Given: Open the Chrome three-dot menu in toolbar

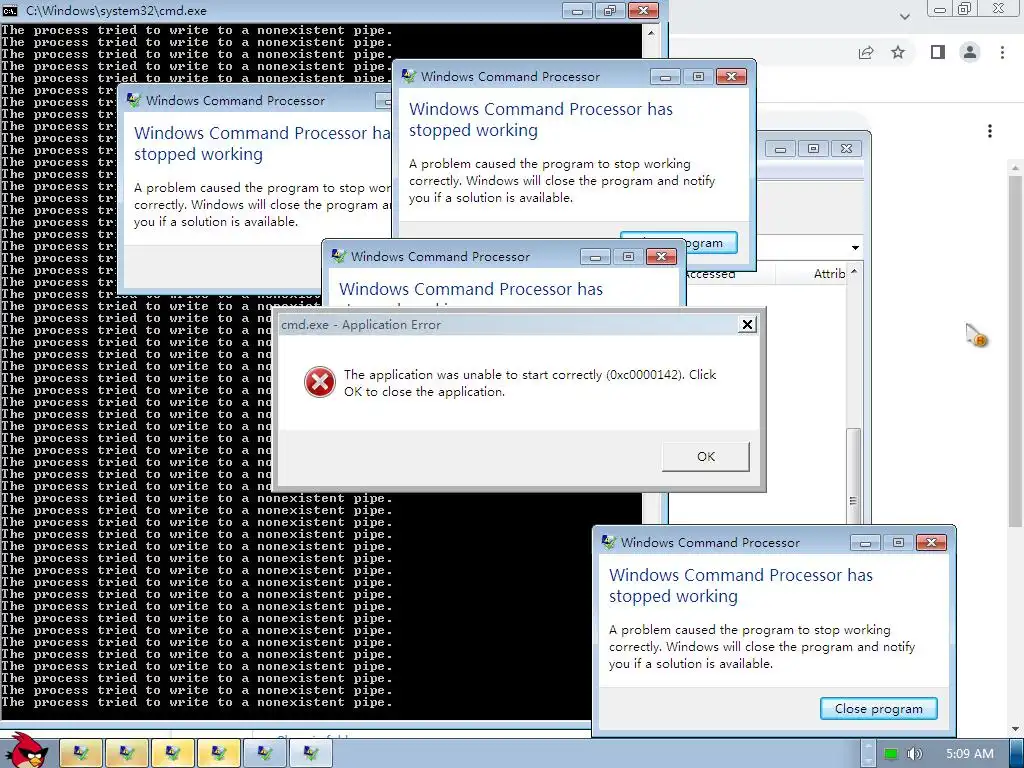Looking at the screenshot, I should (x=1002, y=52).
